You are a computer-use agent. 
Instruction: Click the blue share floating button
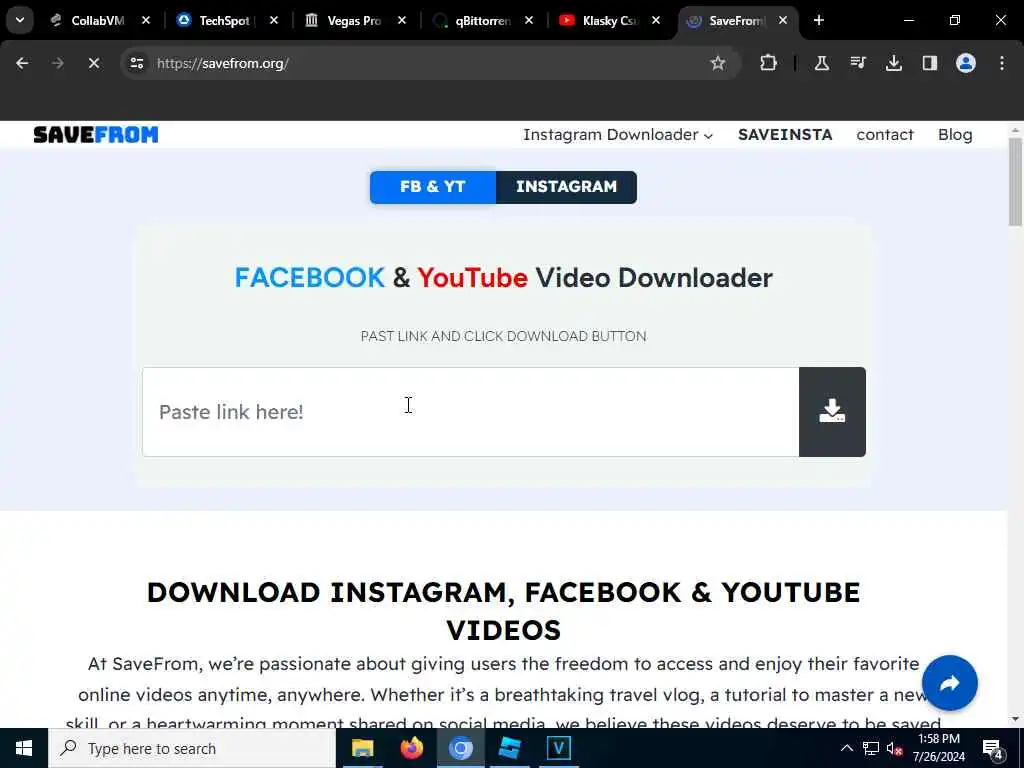pyautogui.click(x=950, y=683)
